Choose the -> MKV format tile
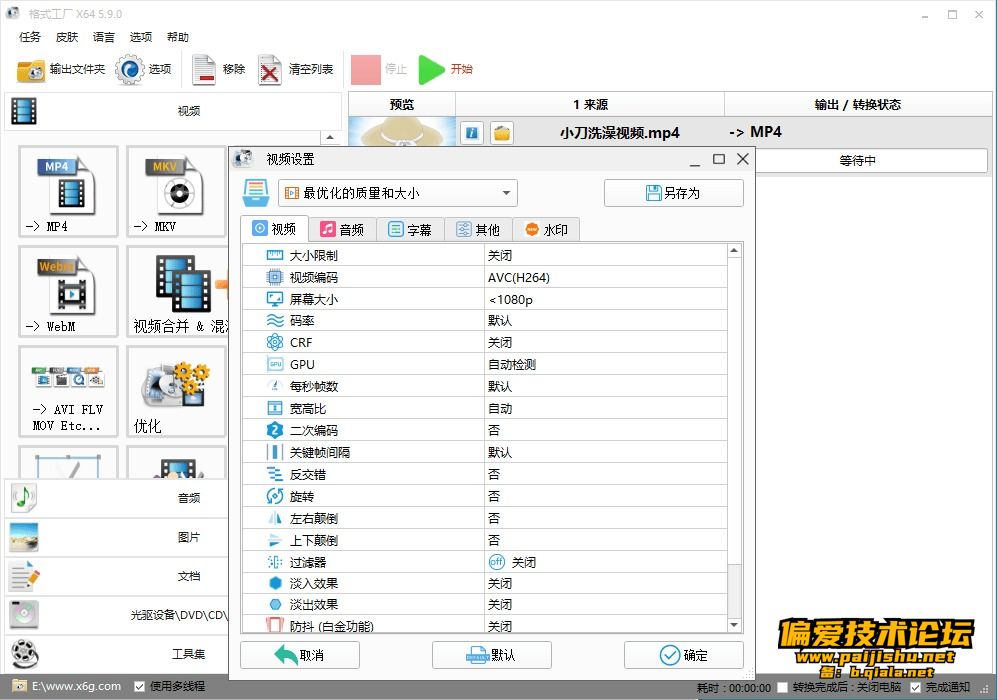997x700 pixels. 177,191
